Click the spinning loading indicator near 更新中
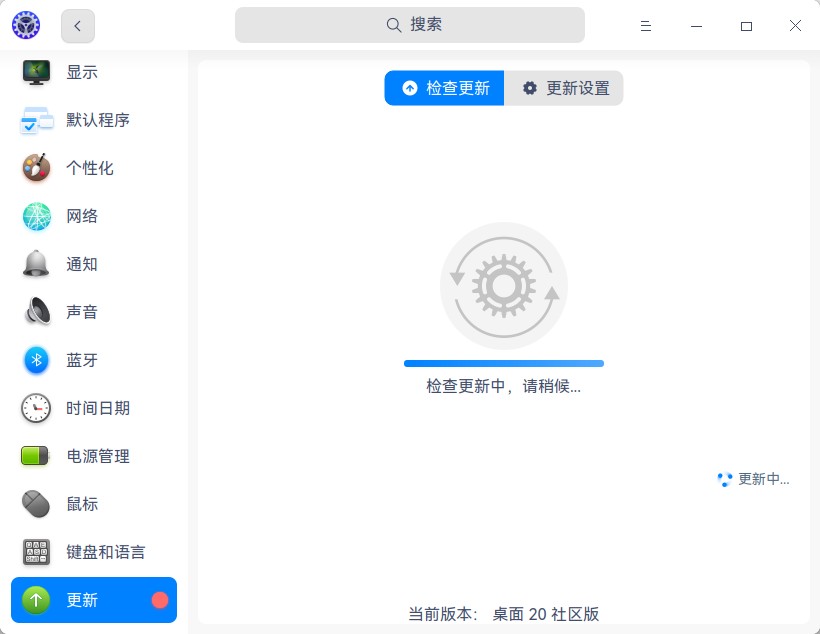Image resolution: width=820 pixels, height=634 pixels. [x=725, y=479]
